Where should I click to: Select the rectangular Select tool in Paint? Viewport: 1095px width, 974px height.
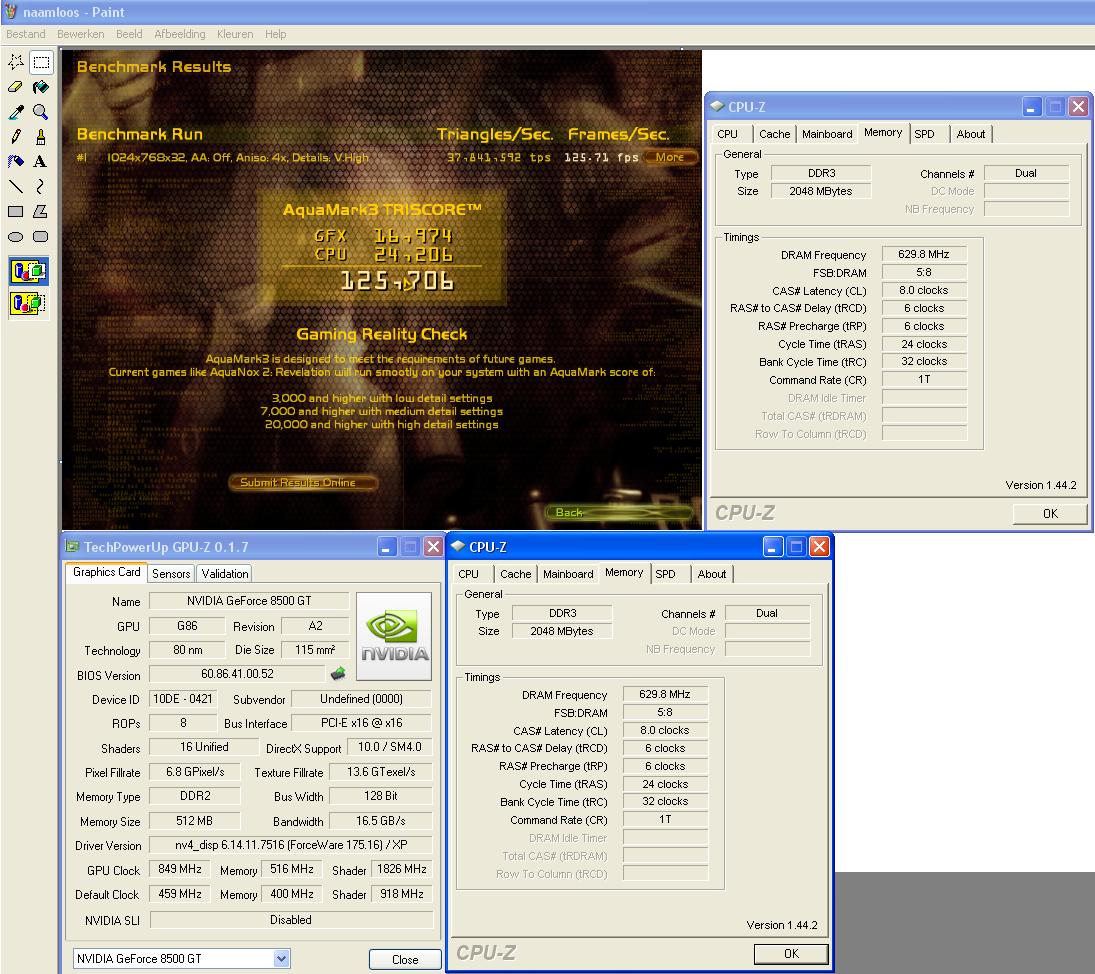point(41,62)
